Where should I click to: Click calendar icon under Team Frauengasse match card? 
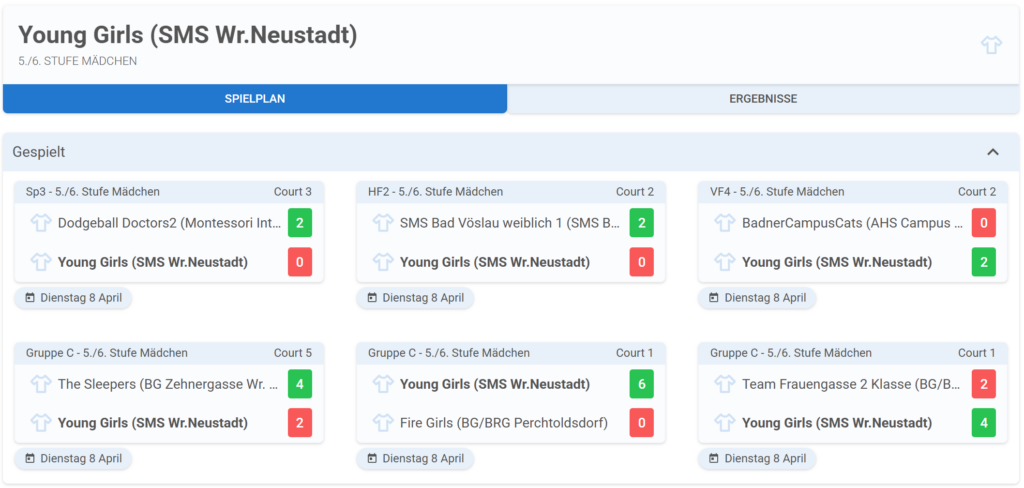click(714, 459)
